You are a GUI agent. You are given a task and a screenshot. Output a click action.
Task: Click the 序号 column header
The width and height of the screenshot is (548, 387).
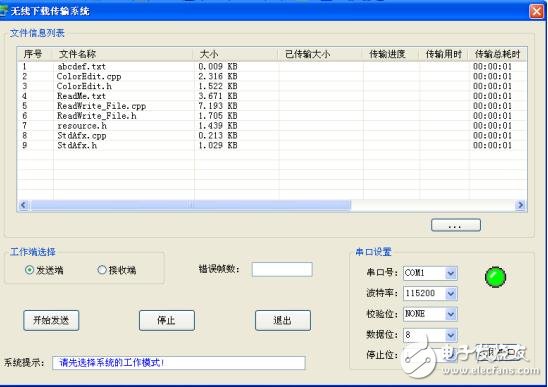[x=34, y=54]
